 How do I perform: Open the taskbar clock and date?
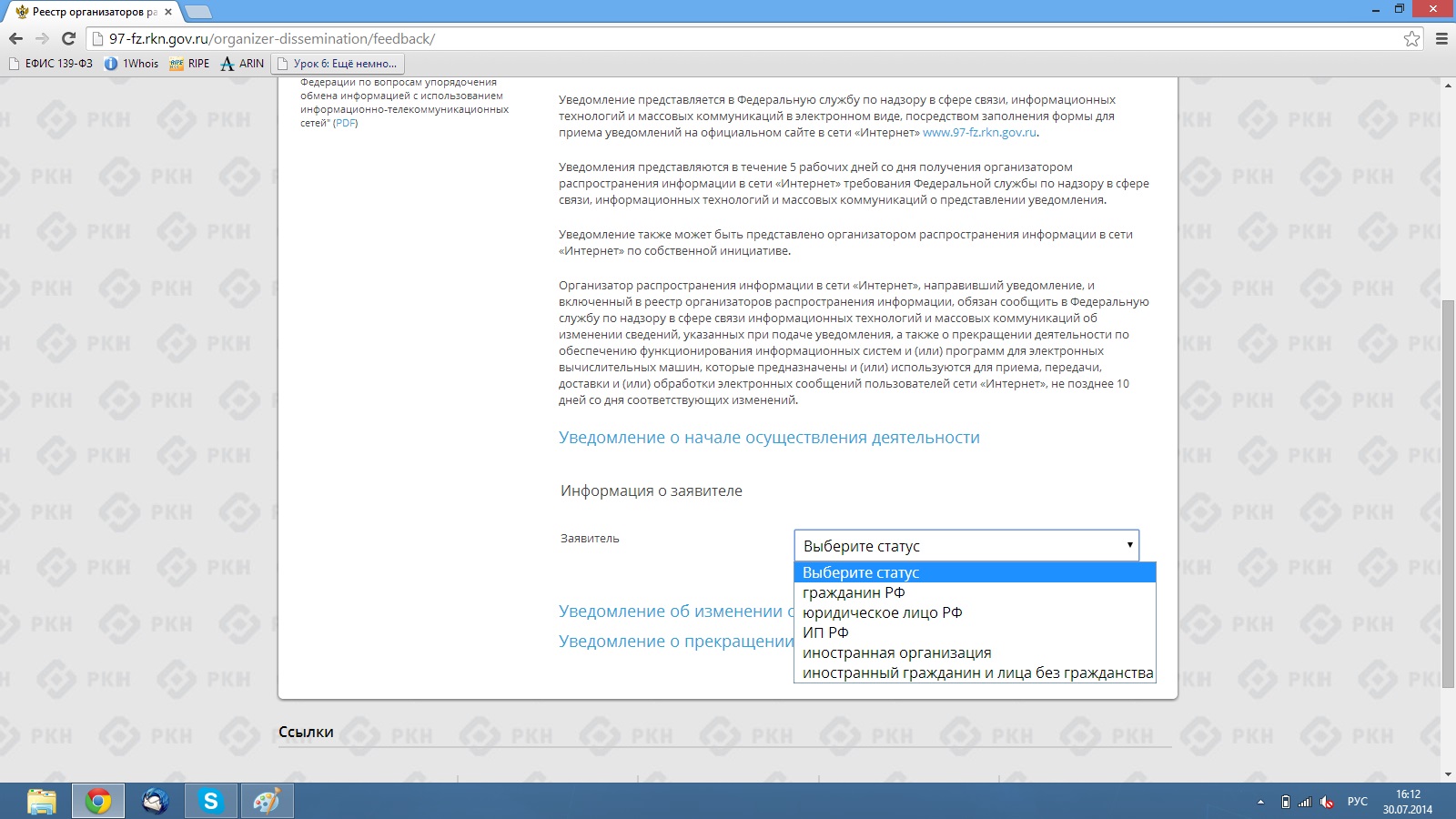tap(1408, 802)
